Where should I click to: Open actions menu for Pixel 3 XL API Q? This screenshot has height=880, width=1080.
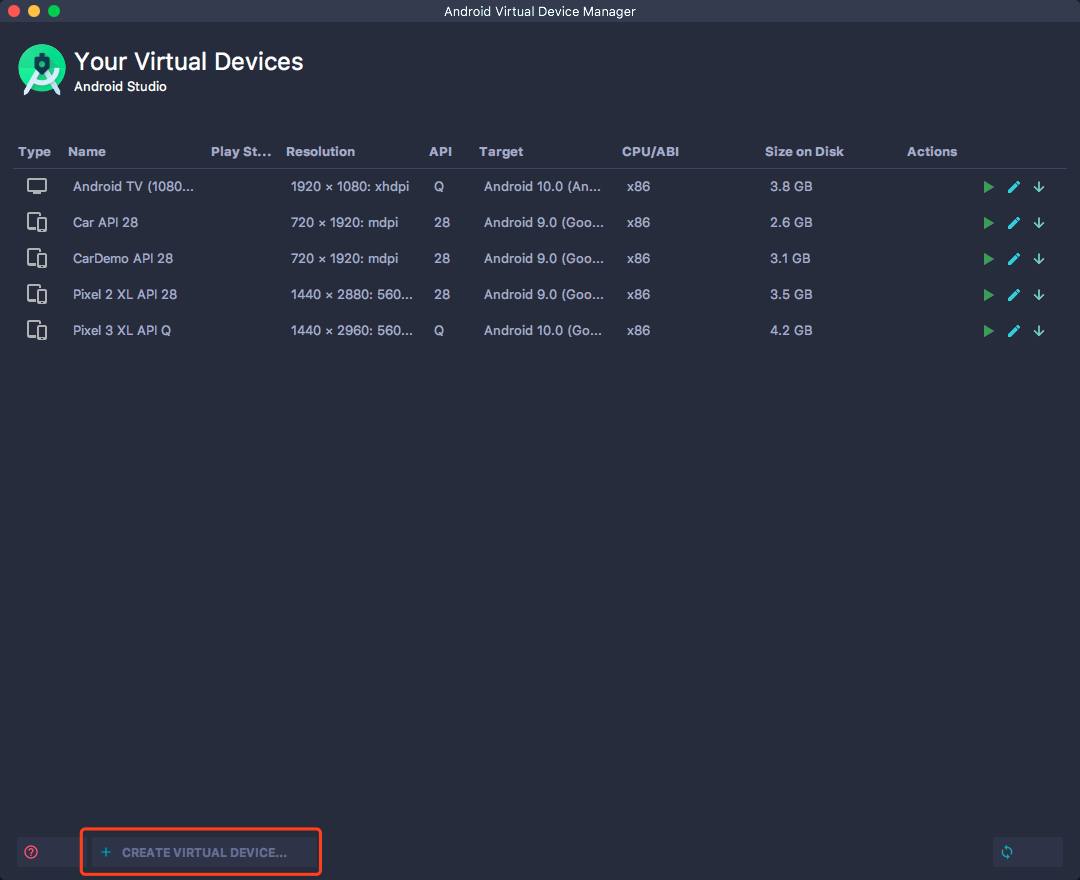click(x=1039, y=331)
